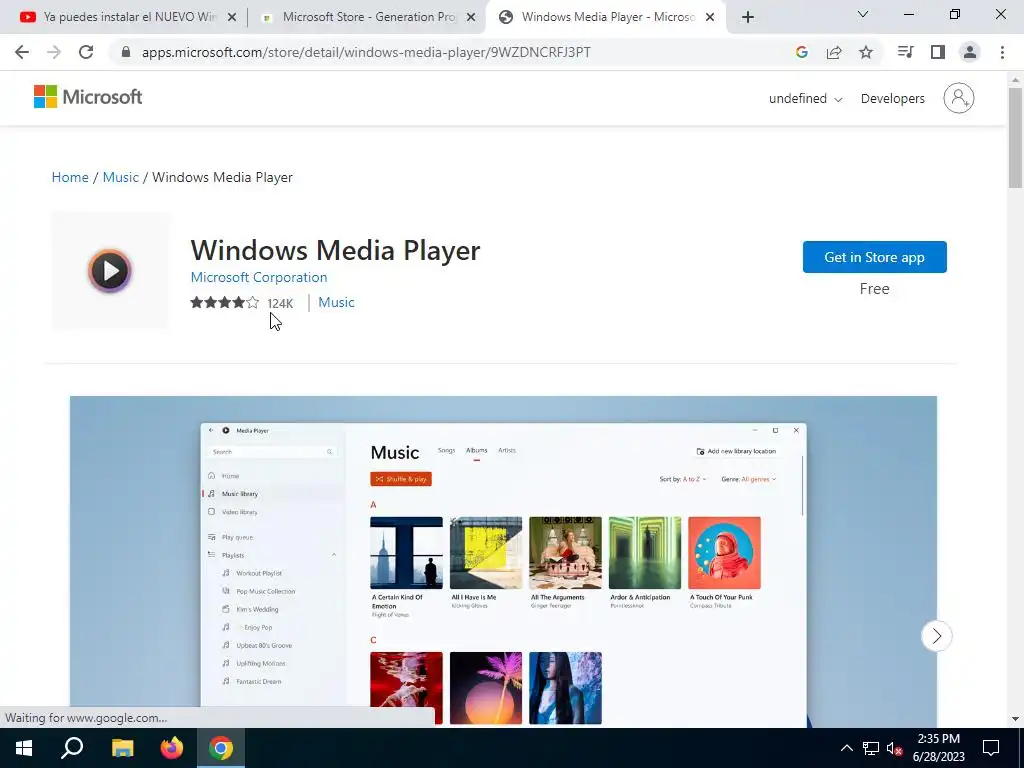Click the Google icon in the address bar

coord(801,52)
